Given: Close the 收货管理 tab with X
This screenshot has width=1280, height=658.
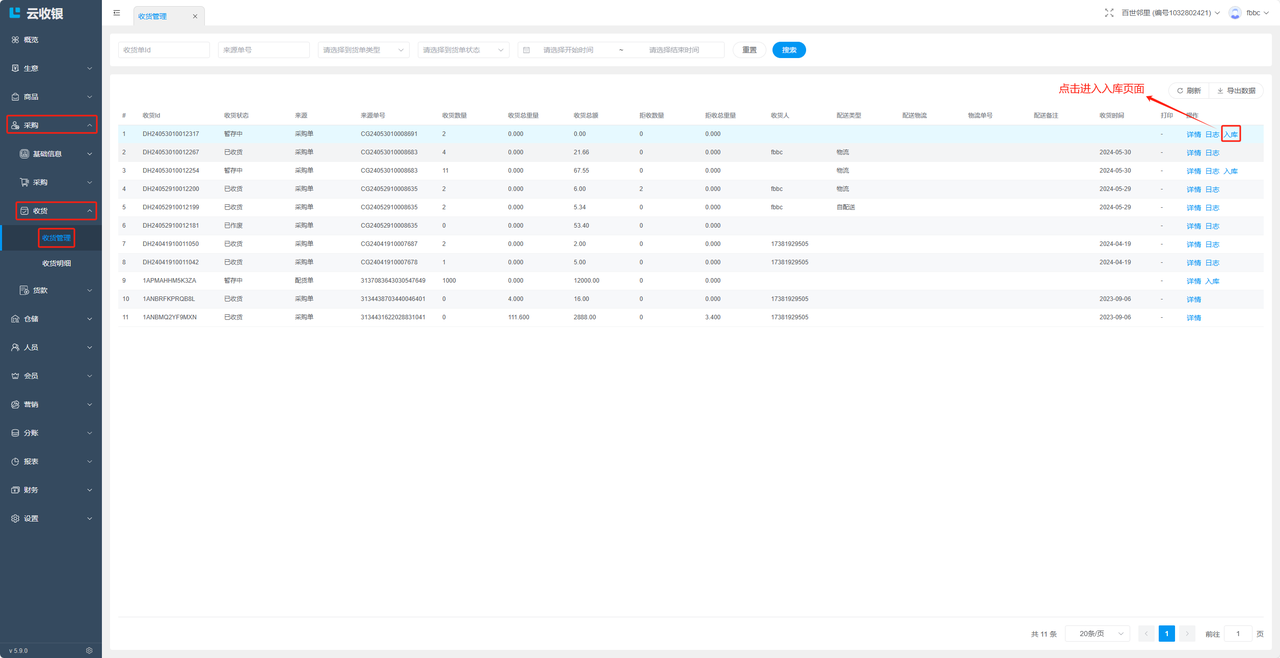Looking at the screenshot, I should click(x=195, y=17).
